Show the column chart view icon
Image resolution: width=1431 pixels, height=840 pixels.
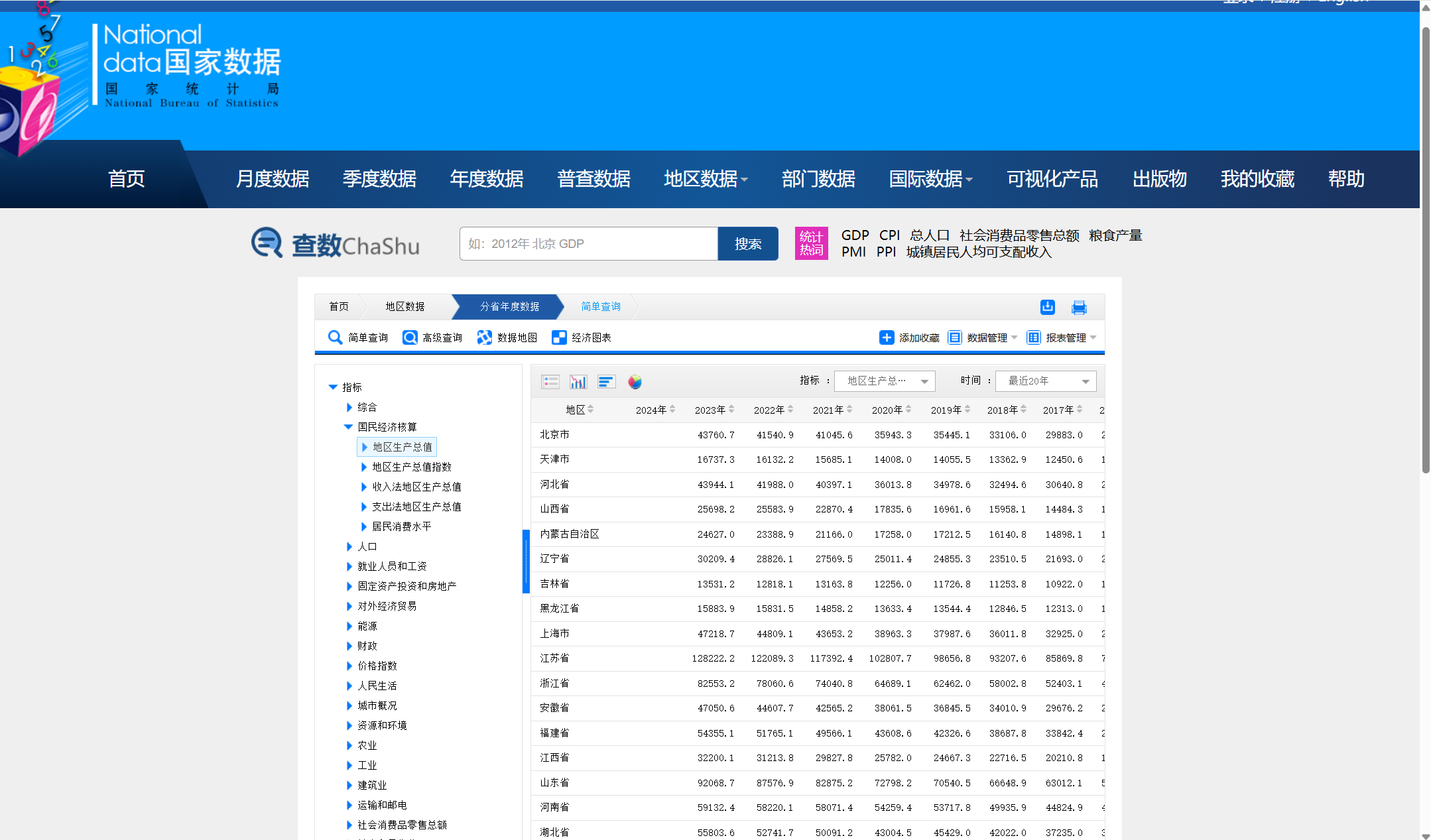point(578,382)
